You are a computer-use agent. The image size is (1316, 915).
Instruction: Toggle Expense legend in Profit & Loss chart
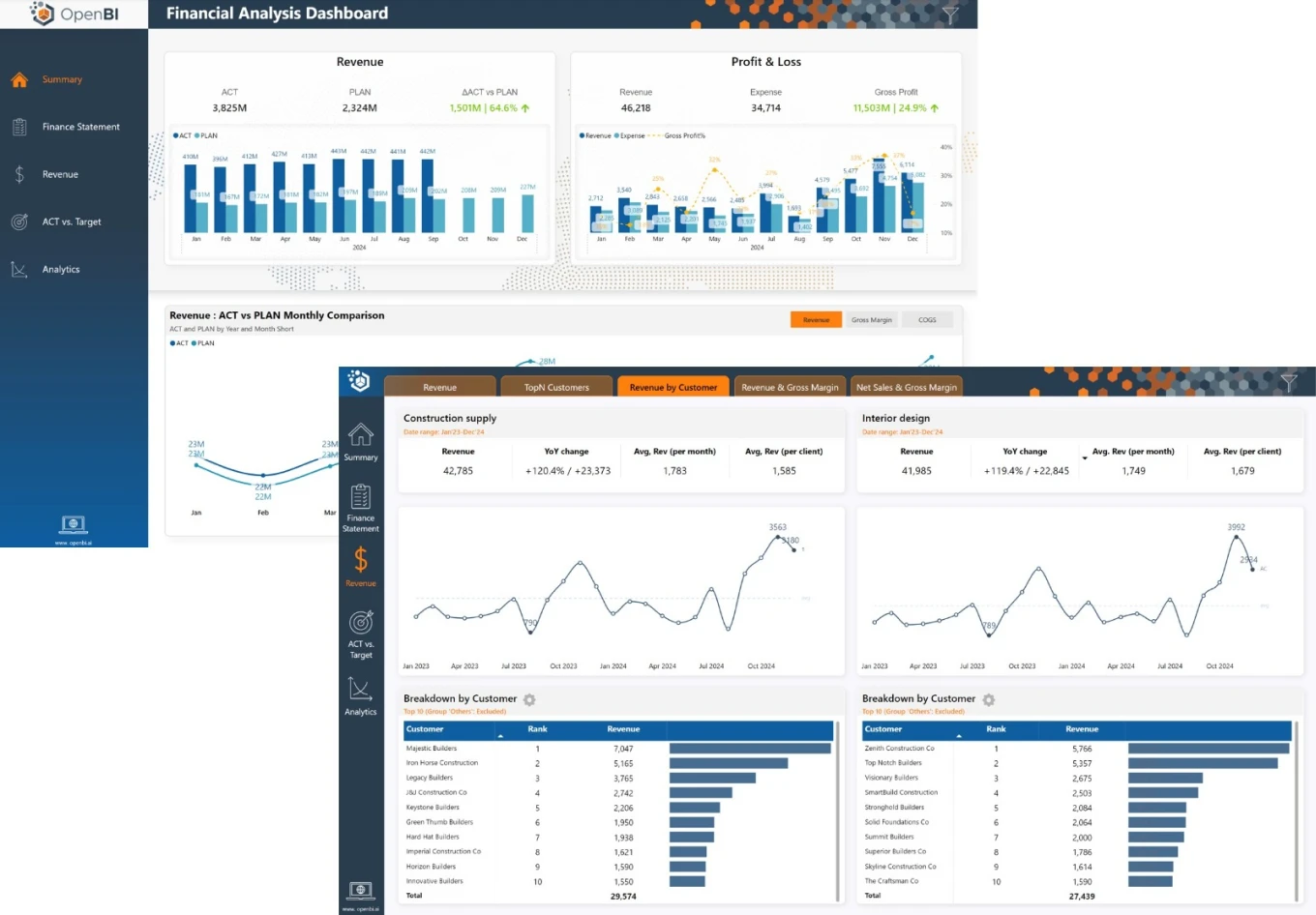(629, 135)
